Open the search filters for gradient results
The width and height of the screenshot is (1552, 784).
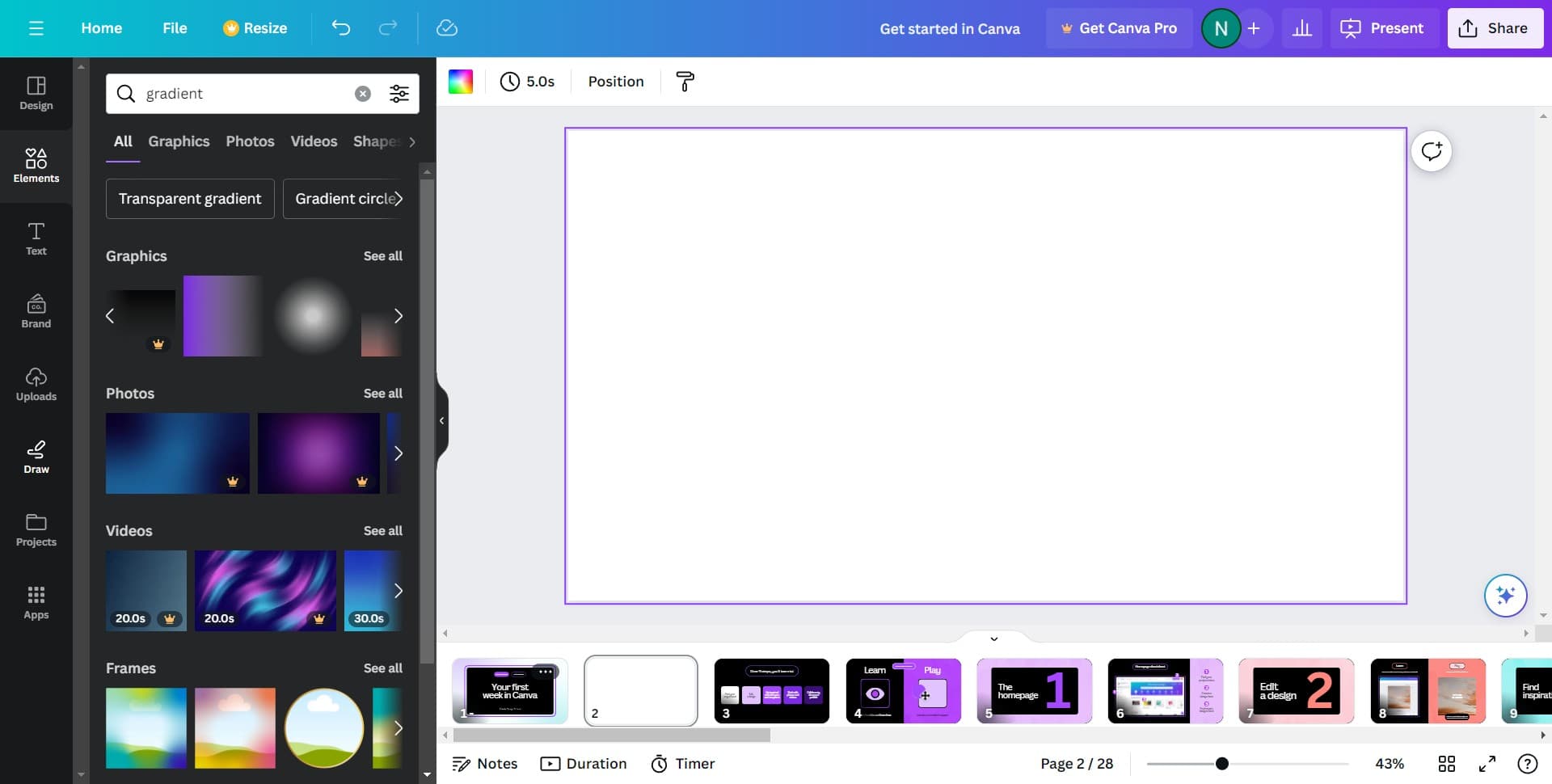399,93
